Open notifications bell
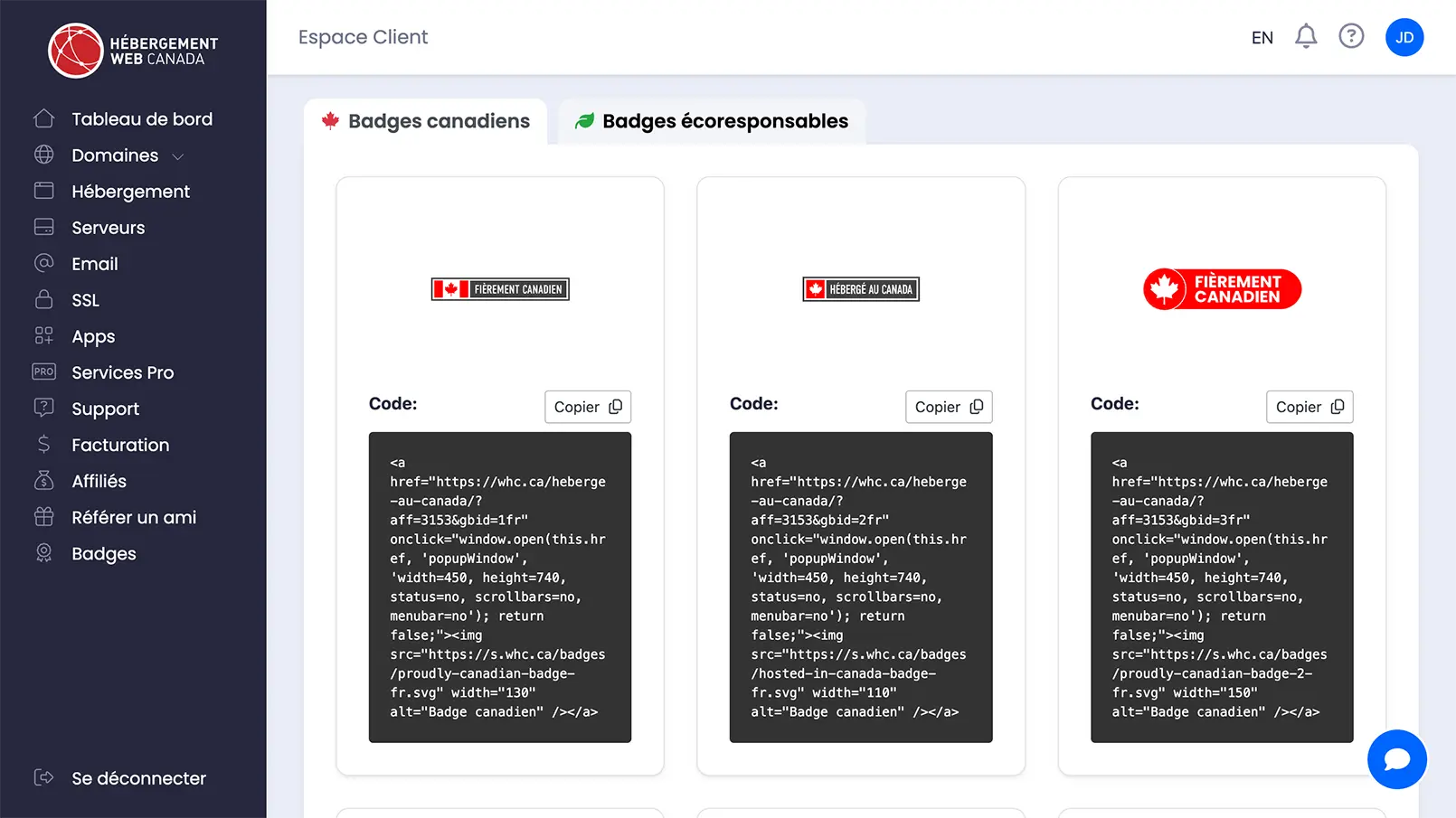The width and height of the screenshot is (1456, 818). coord(1306,37)
